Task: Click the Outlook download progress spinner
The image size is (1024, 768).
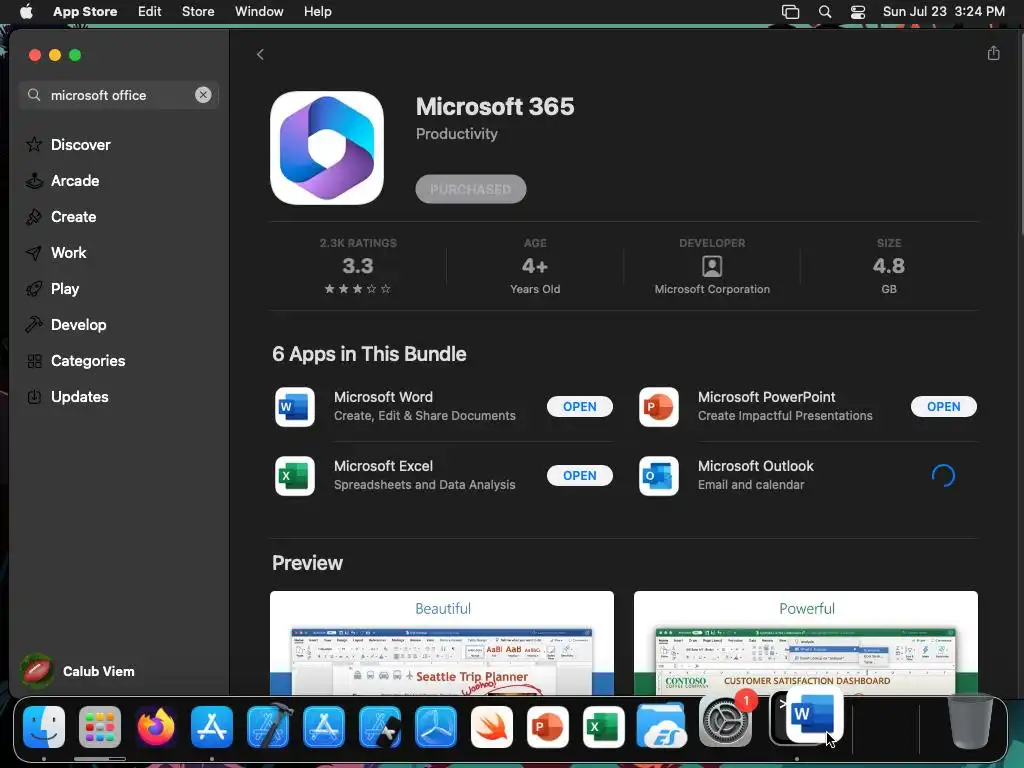Action: [943, 475]
